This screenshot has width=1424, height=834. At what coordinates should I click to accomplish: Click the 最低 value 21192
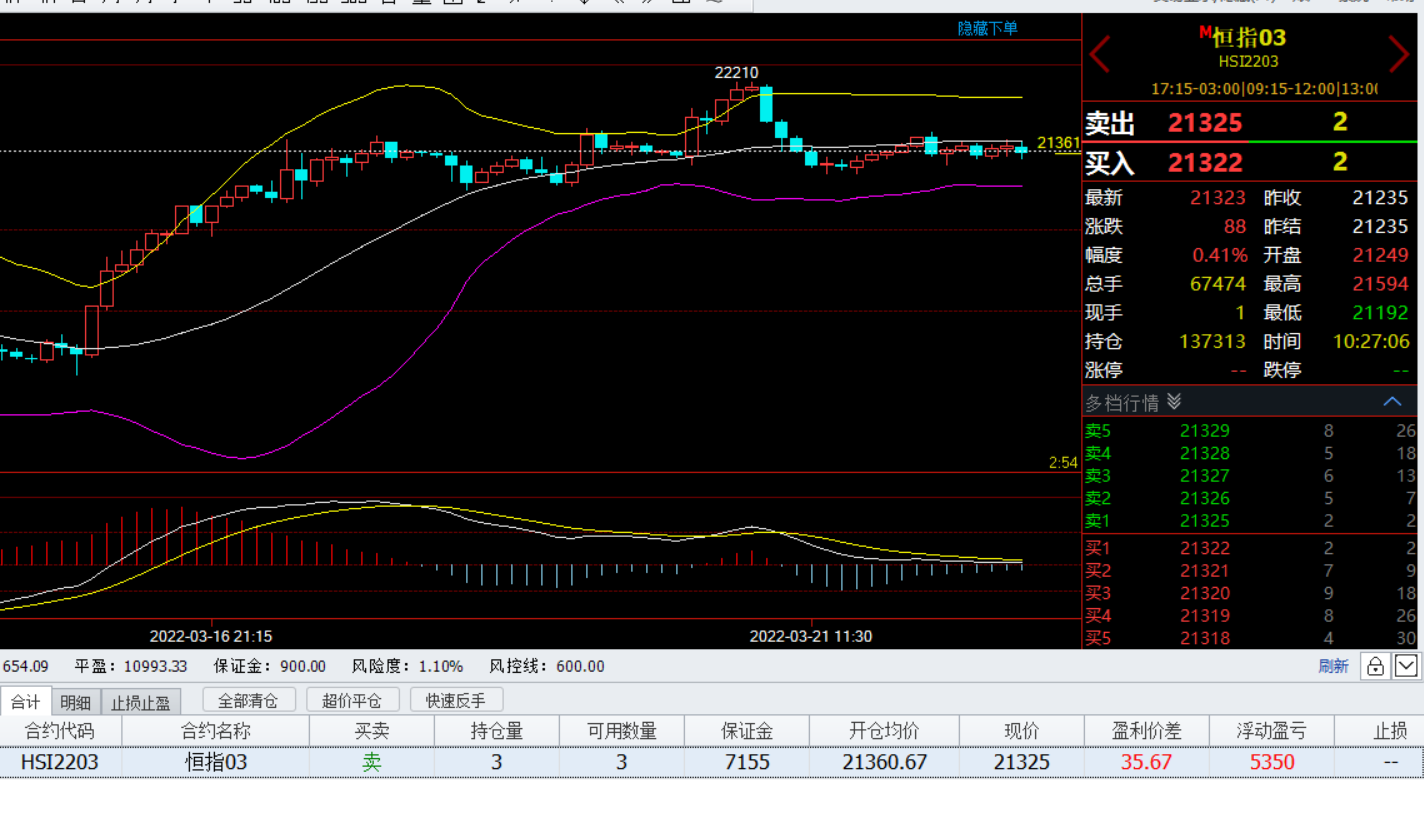pyautogui.click(x=1380, y=312)
